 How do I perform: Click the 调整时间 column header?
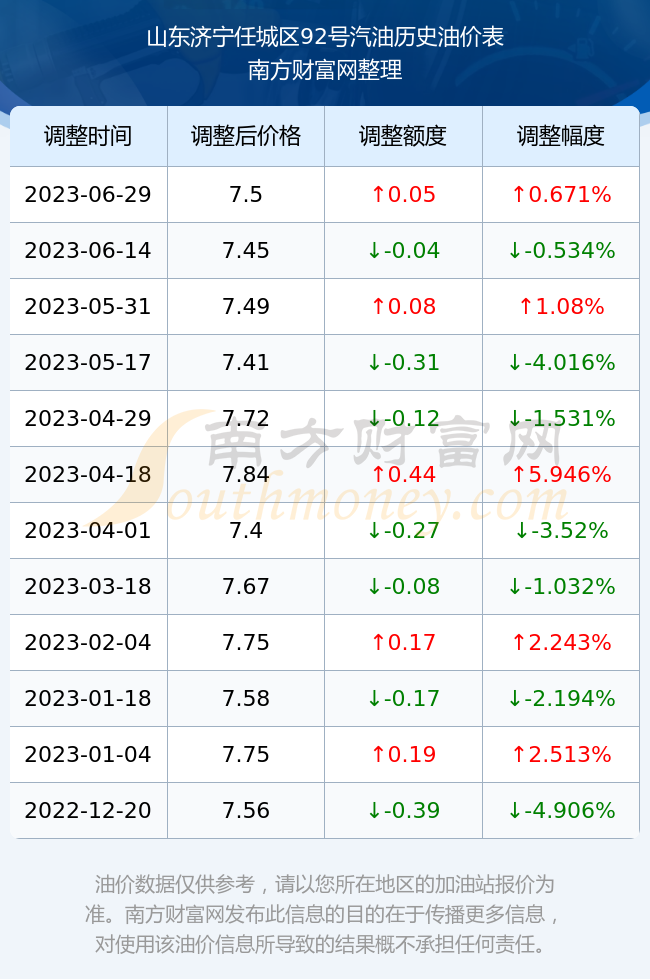click(x=88, y=136)
